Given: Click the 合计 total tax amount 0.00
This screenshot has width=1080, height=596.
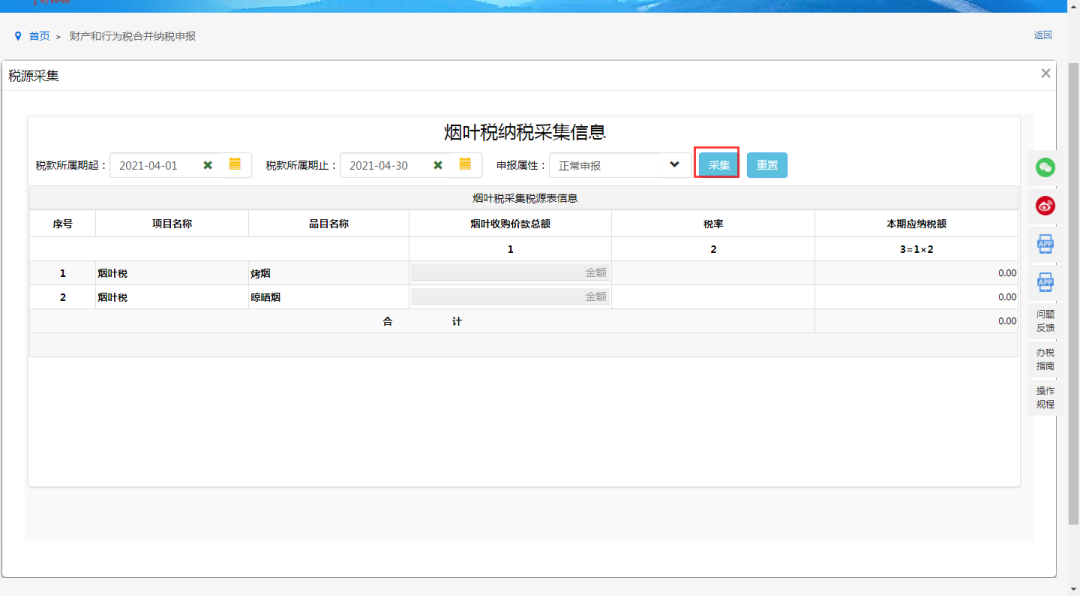Looking at the screenshot, I should coord(1007,321).
